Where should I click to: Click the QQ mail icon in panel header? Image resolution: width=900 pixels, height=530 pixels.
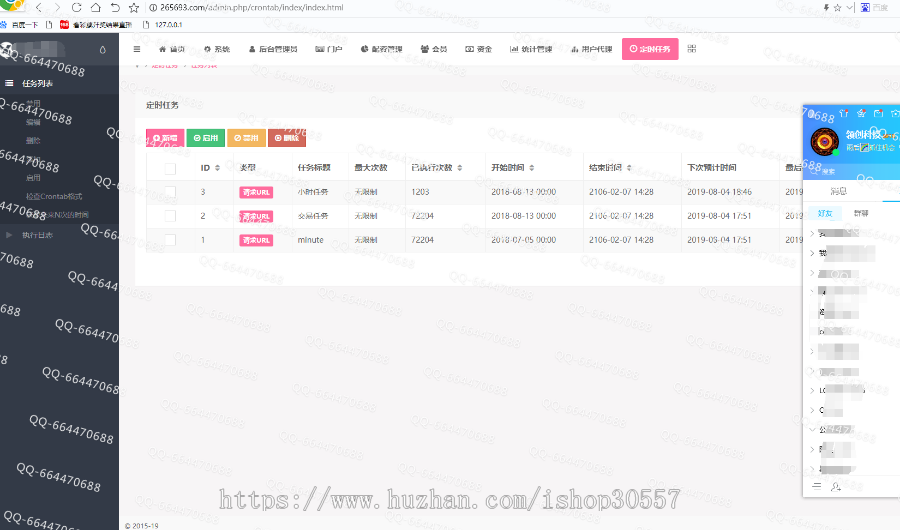878,113
